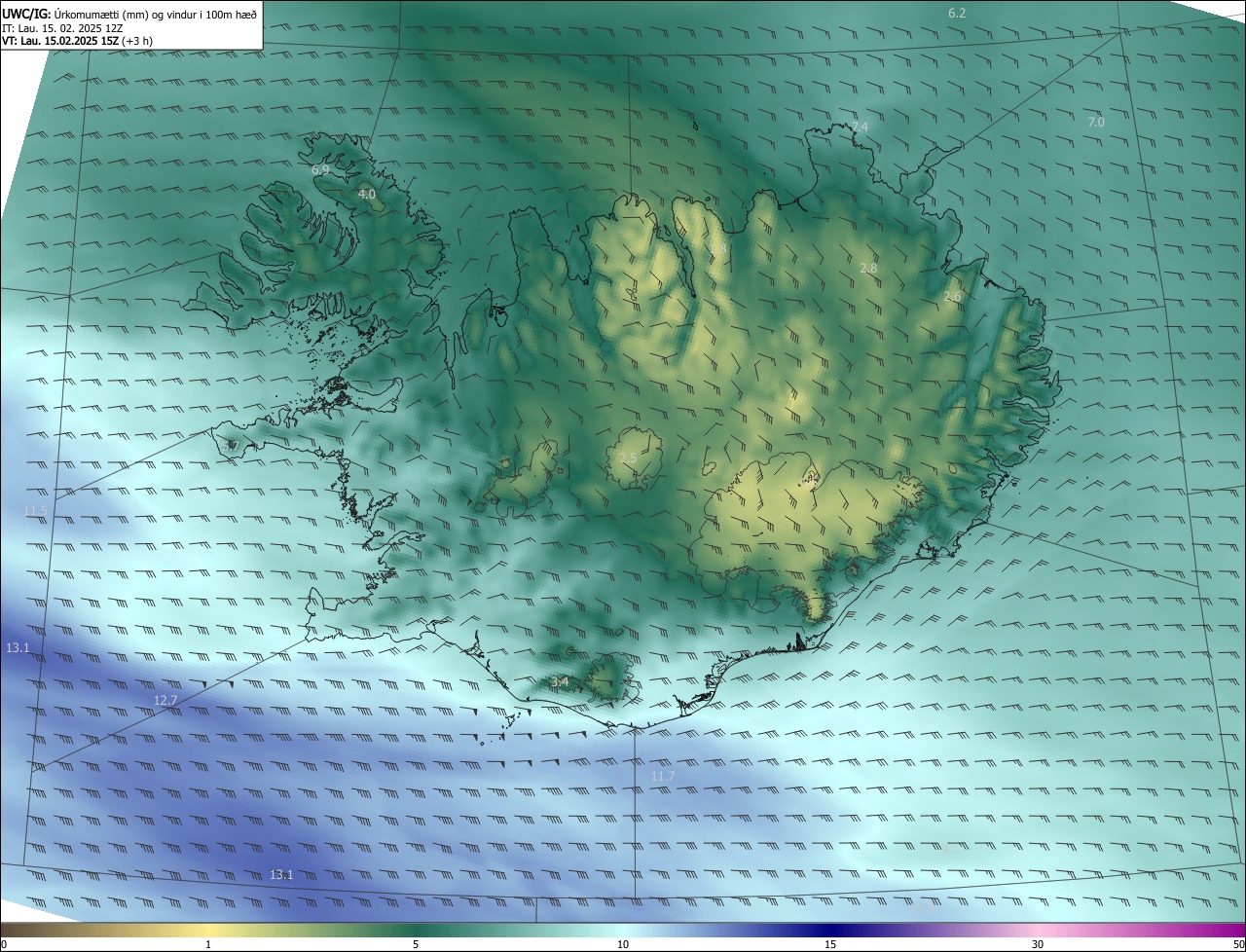Click the initial time 'IT: Lau. 15. 02. 2025 12Z'
The image size is (1246, 952).
tap(62, 27)
